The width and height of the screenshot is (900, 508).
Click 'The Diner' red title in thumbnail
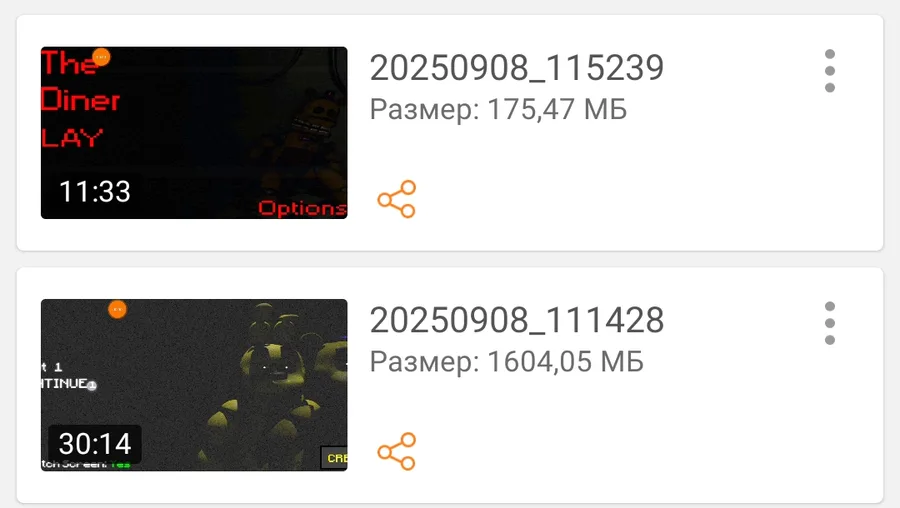(x=80, y=81)
